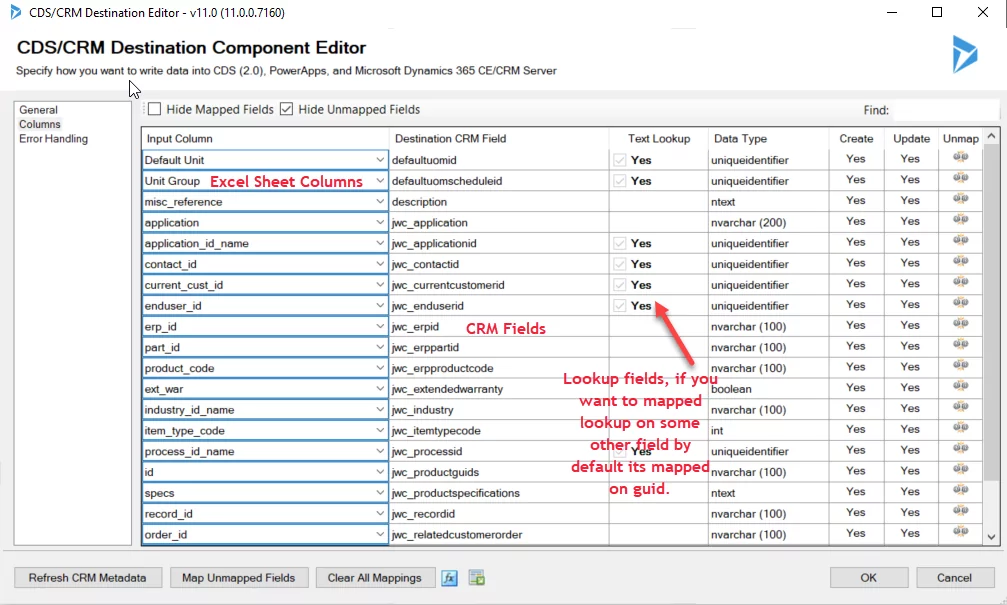This screenshot has height=605, width=1007.
Task: Open the order_id input column dropdown
Action: coord(380,534)
